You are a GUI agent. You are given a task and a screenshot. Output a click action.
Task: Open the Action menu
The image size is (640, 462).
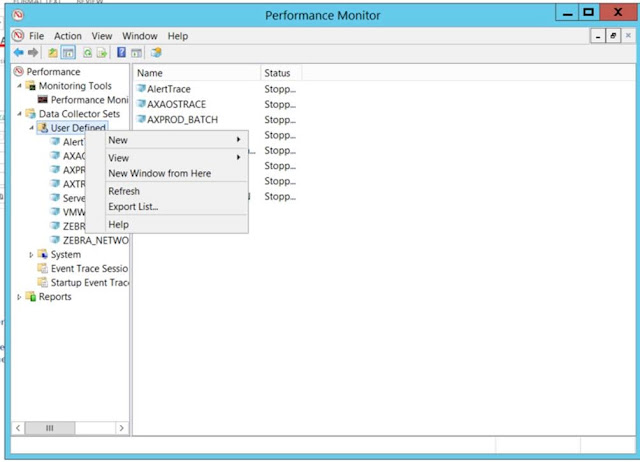click(x=68, y=36)
